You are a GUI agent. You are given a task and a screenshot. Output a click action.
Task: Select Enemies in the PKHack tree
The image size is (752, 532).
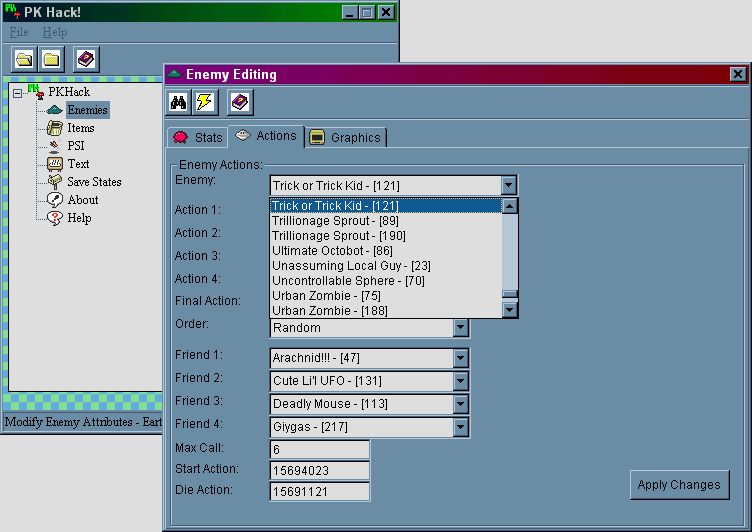(x=87, y=110)
